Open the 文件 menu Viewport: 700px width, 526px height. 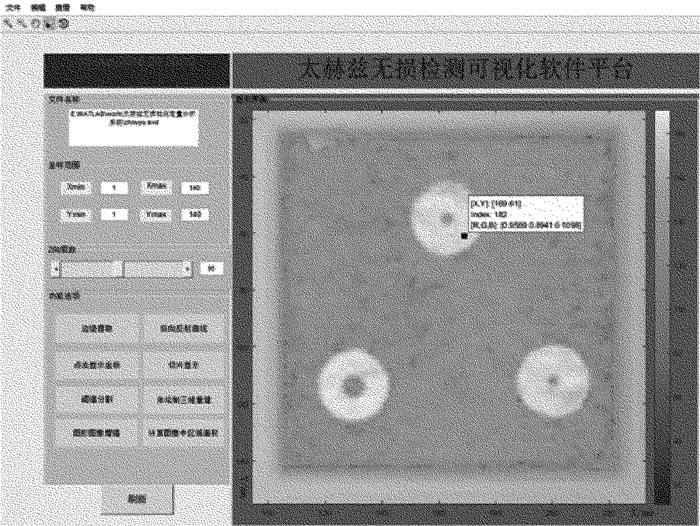click(13, 7)
